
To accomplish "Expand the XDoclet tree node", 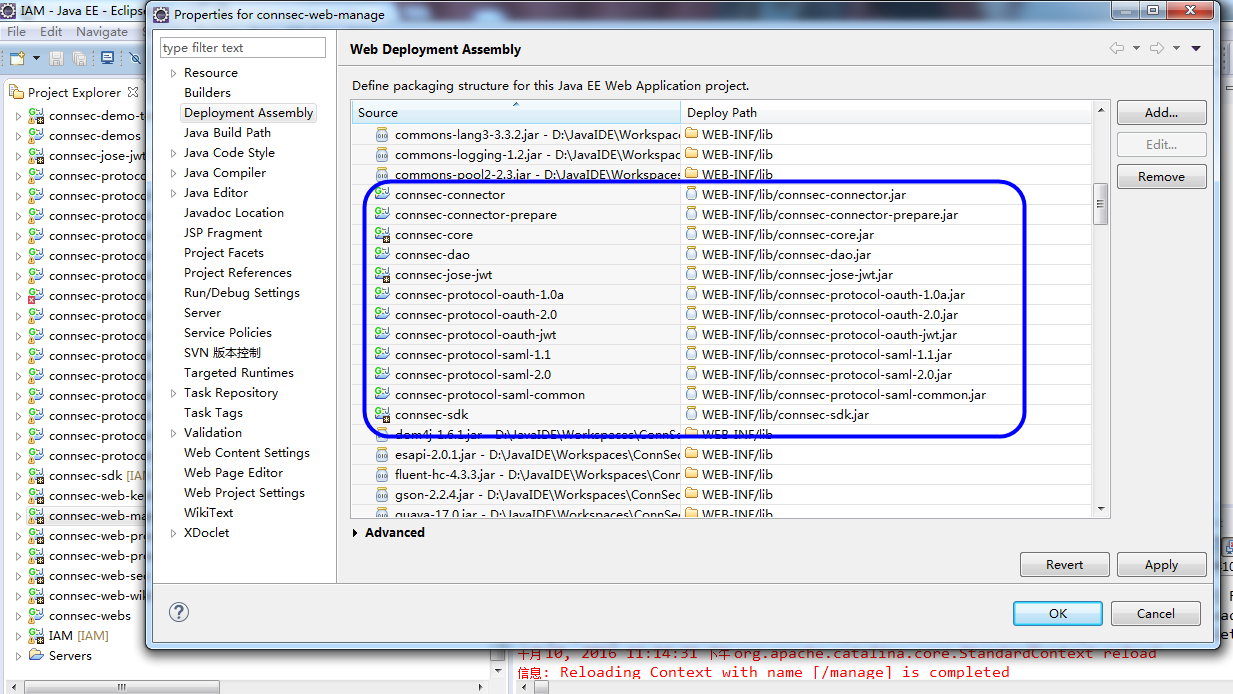I will [173, 533].
